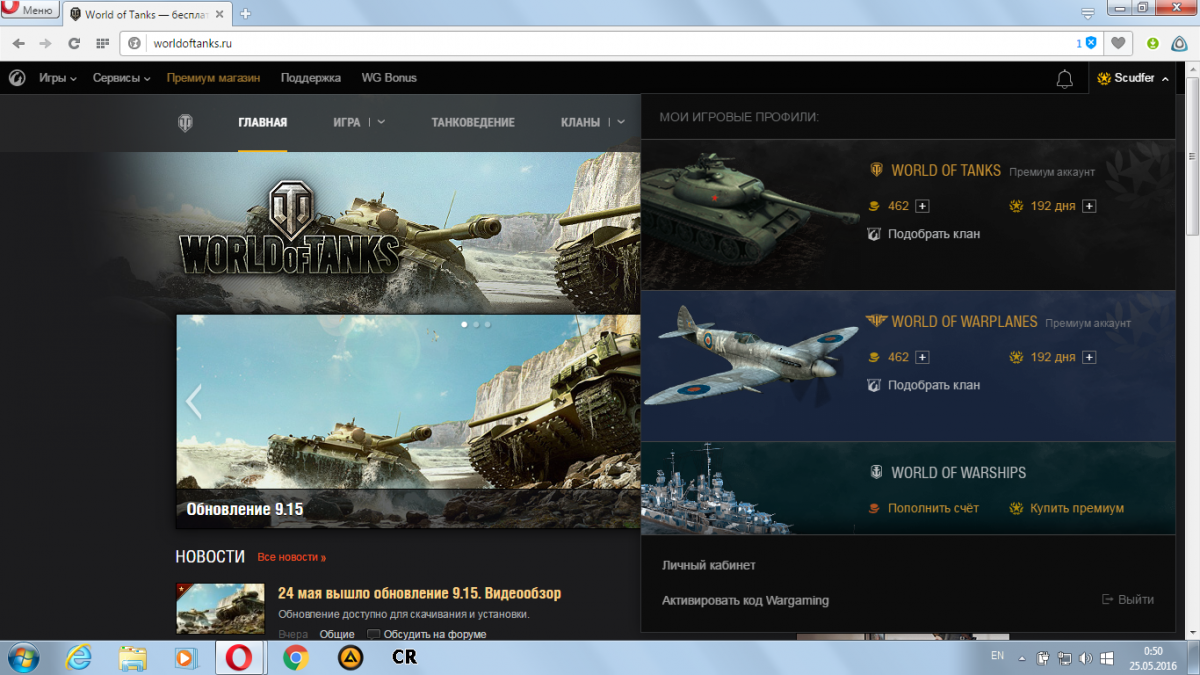Click Купить премиум for World of Warships

pos(1066,508)
